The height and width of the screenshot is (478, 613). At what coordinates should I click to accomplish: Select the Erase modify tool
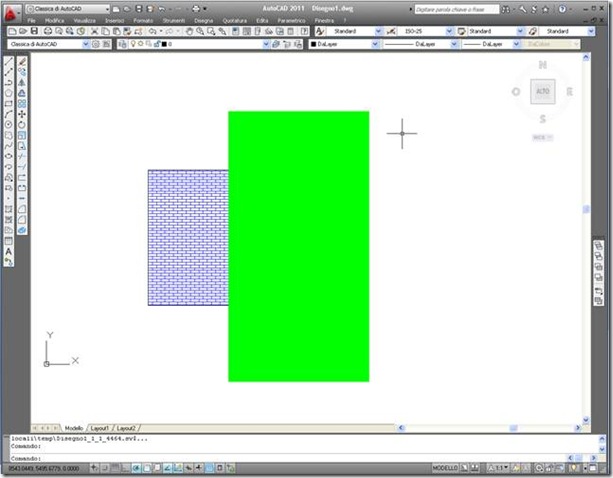(x=22, y=62)
